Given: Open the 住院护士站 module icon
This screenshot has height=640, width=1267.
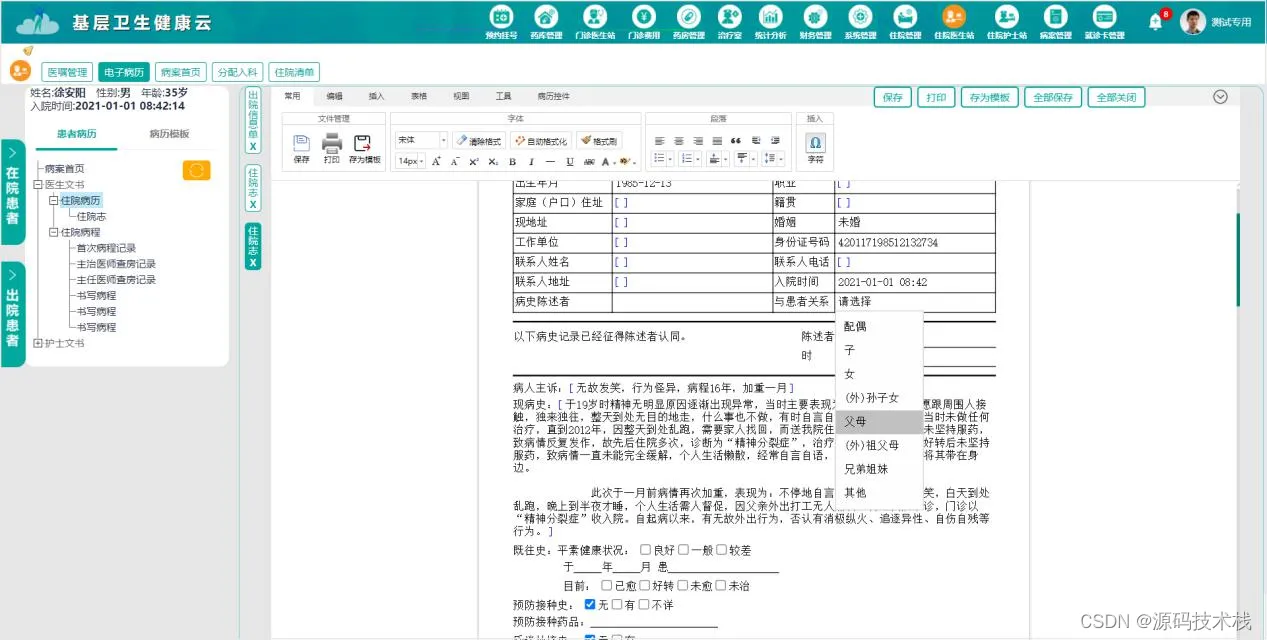Looking at the screenshot, I should [x=1006, y=17].
